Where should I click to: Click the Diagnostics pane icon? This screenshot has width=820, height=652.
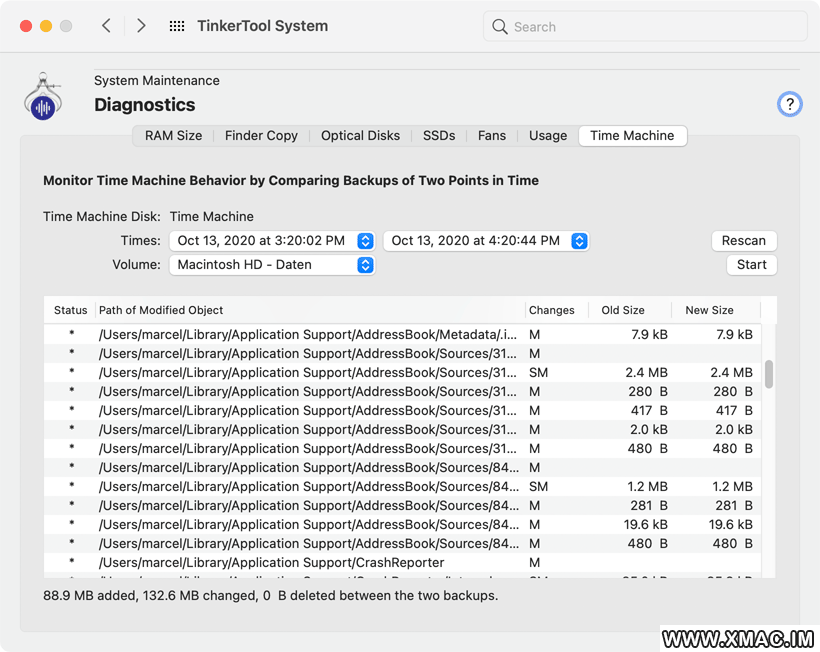[x=43, y=97]
